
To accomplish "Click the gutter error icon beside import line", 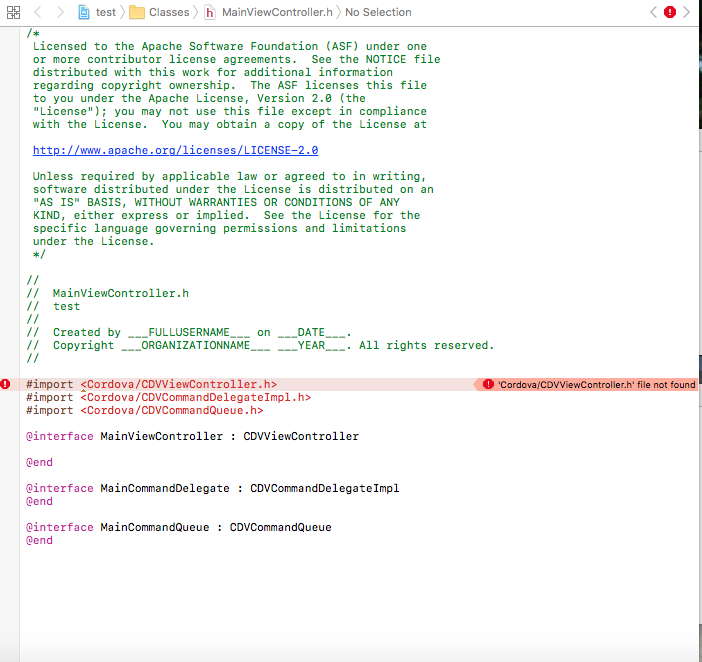I will 5,384.
